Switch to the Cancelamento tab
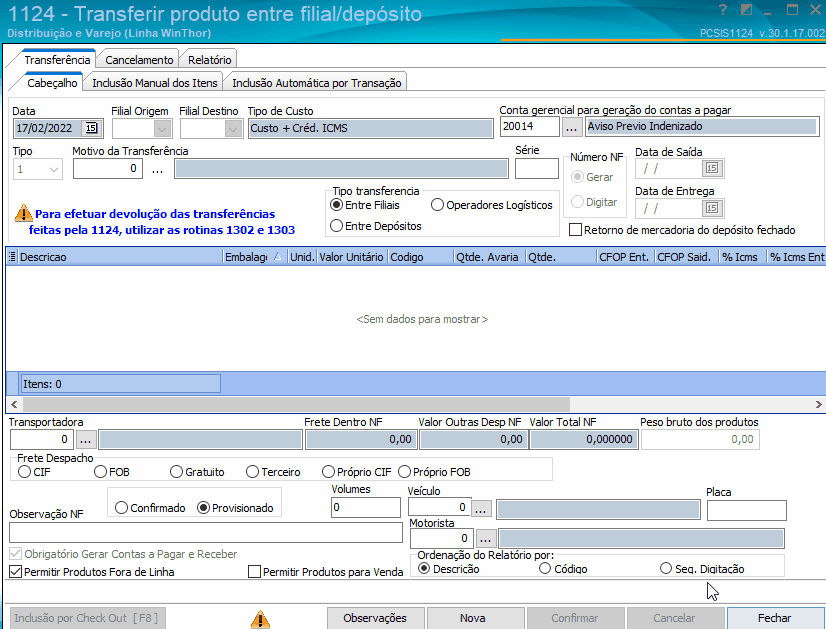The width and height of the screenshot is (826, 629). [x=139, y=60]
